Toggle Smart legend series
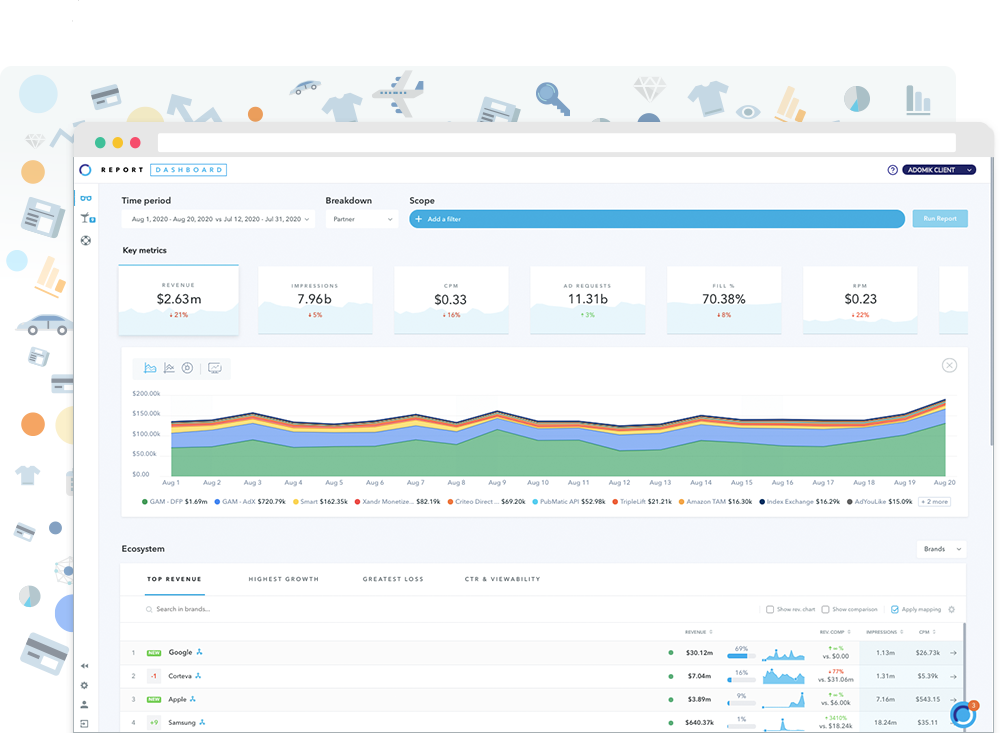This screenshot has width=1000, height=733. [x=320, y=501]
